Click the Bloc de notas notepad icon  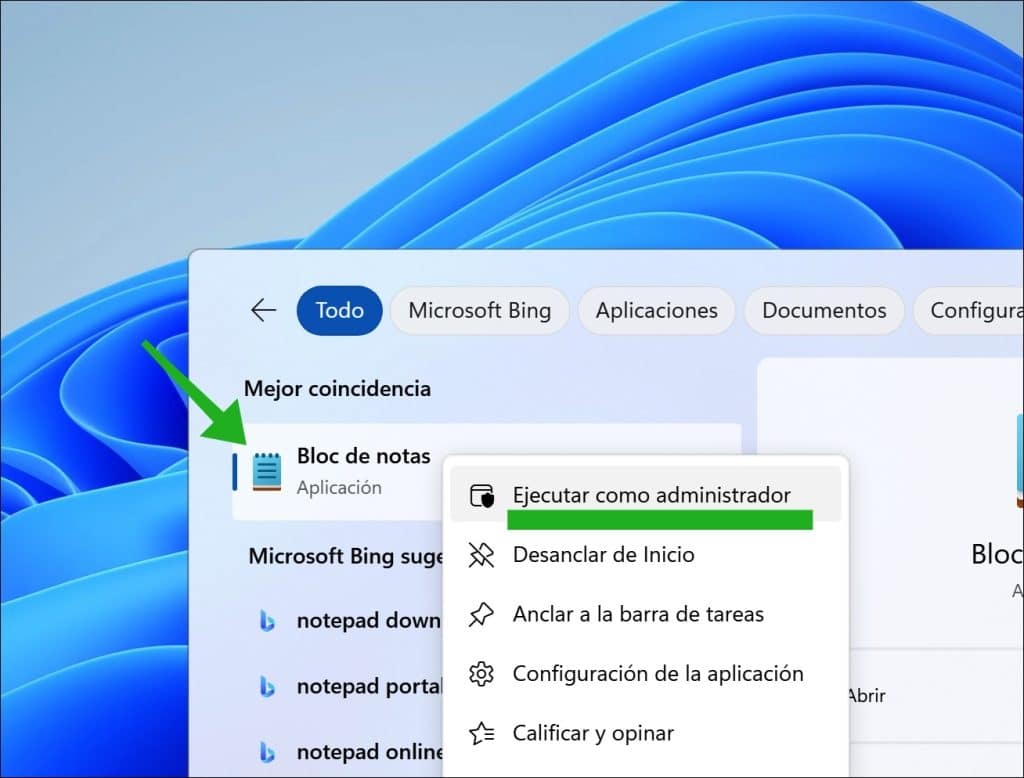pyautogui.click(x=266, y=471)
